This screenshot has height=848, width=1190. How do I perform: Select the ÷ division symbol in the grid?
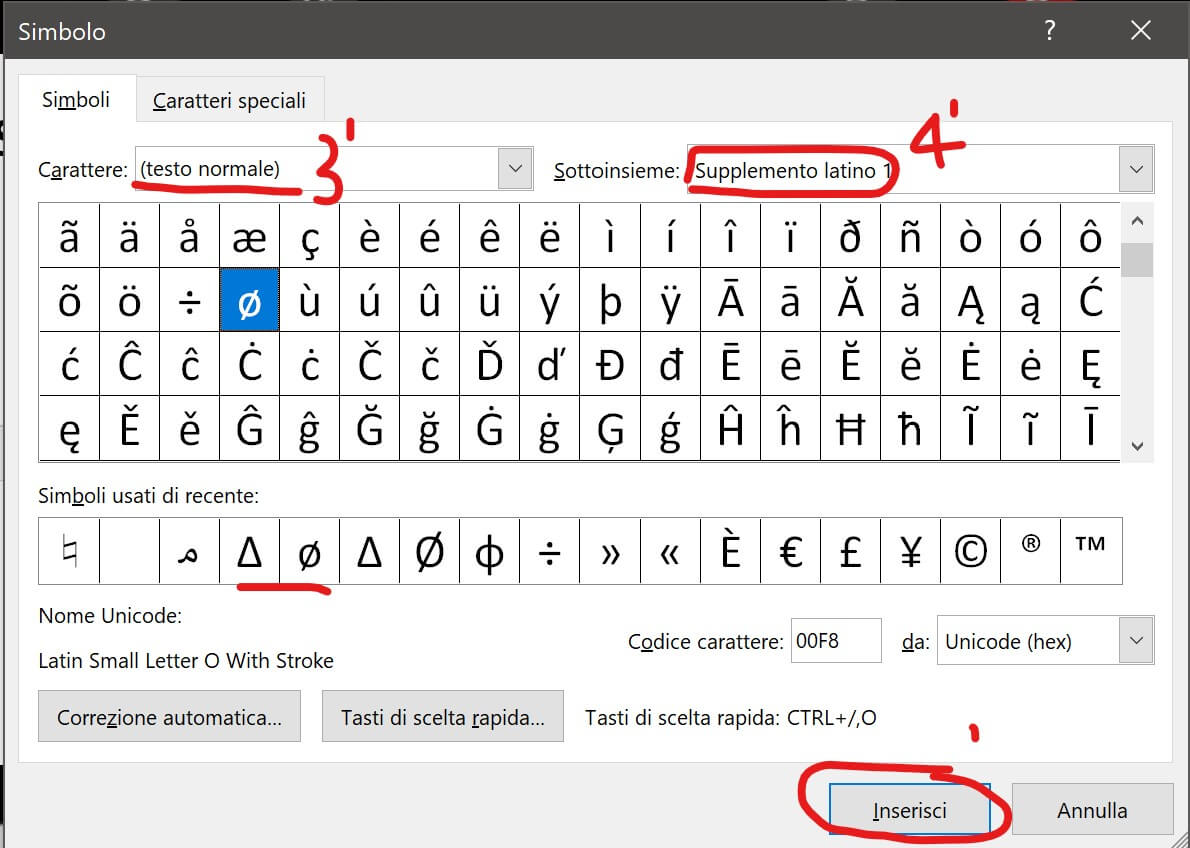tap(189, 300)
